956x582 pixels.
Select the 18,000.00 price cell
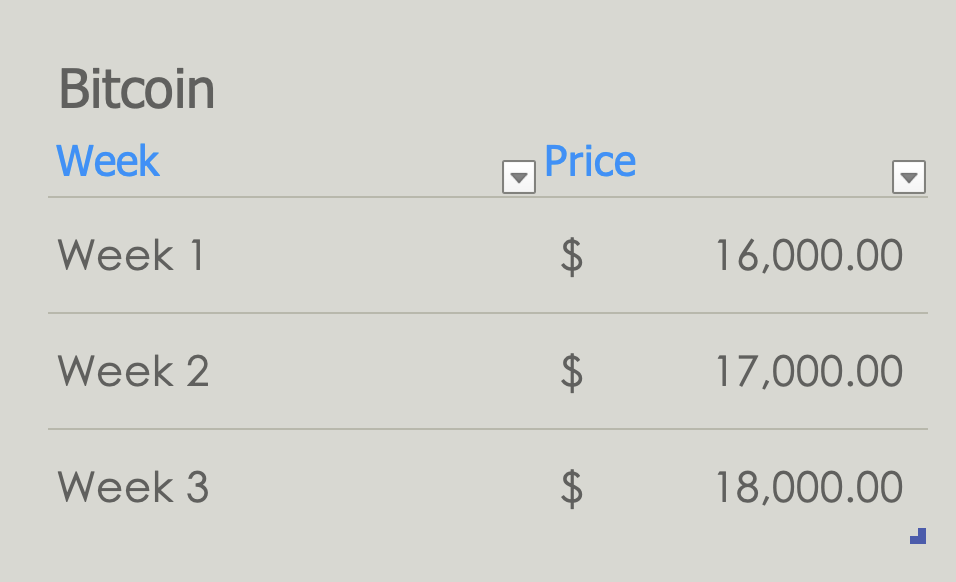pos(810,487)
